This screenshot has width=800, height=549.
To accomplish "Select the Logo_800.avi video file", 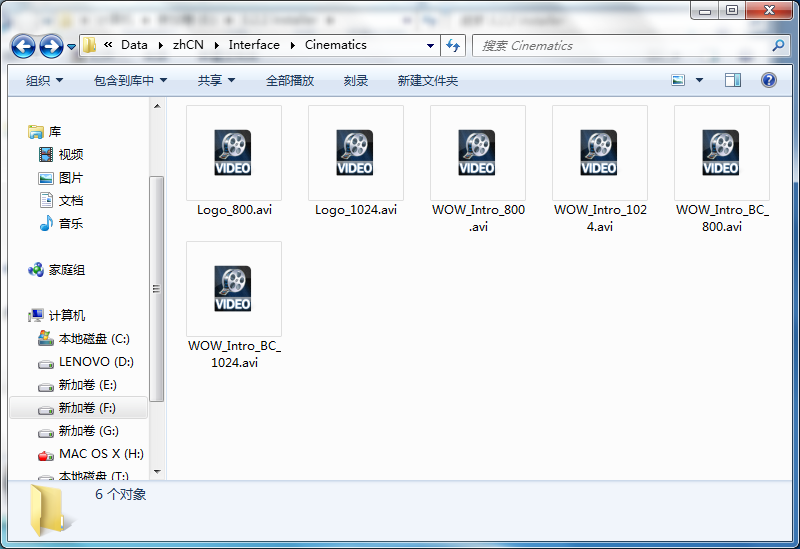I will [234, 160].
